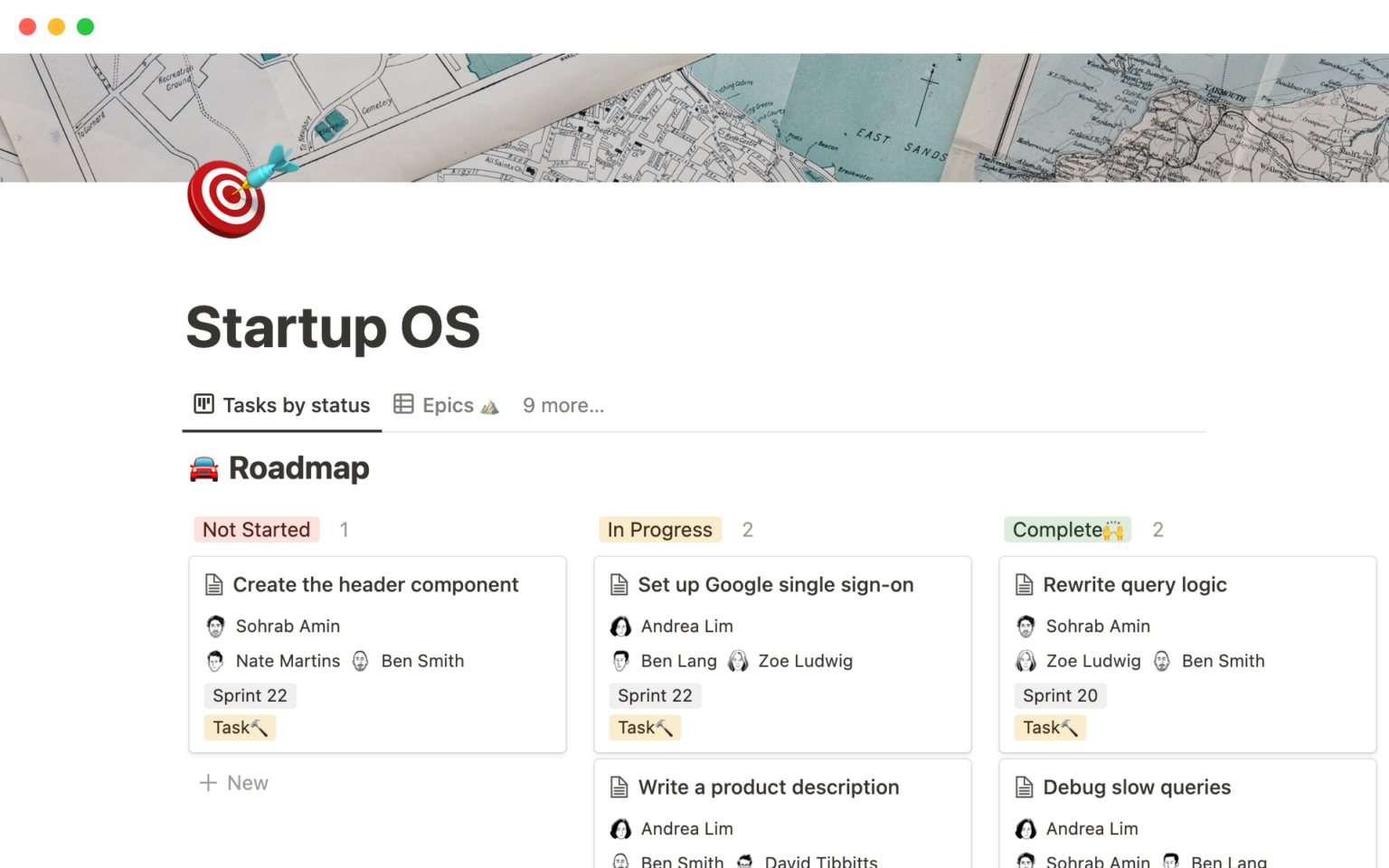This screenshot has height=868, width=1389.
Task: Click the page icon on Debug slow queries
Action: pos(1025,788)
